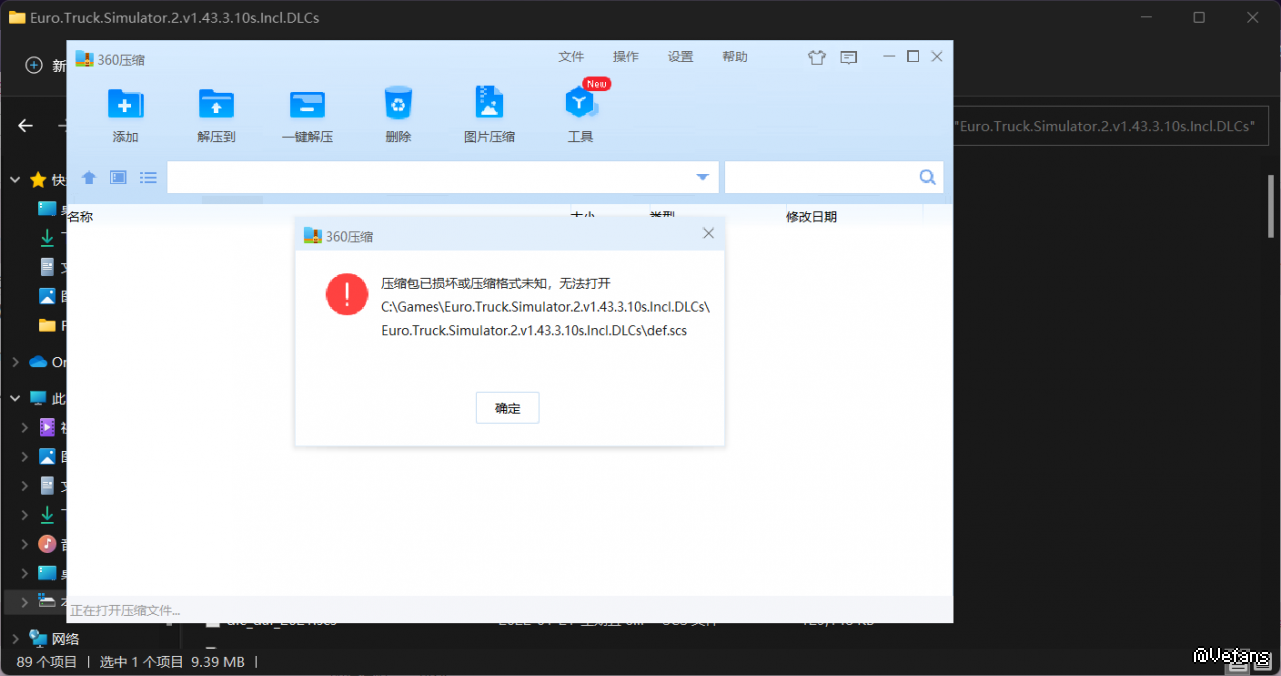Click the archive path text in the error dialog

pyautogui.click(x=545, y=318)
